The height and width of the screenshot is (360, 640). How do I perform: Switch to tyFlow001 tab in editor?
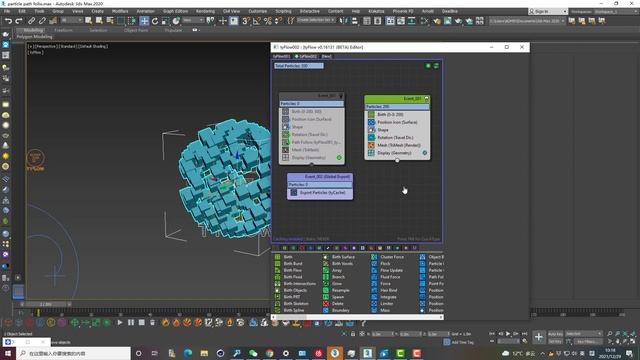point(282,56)
